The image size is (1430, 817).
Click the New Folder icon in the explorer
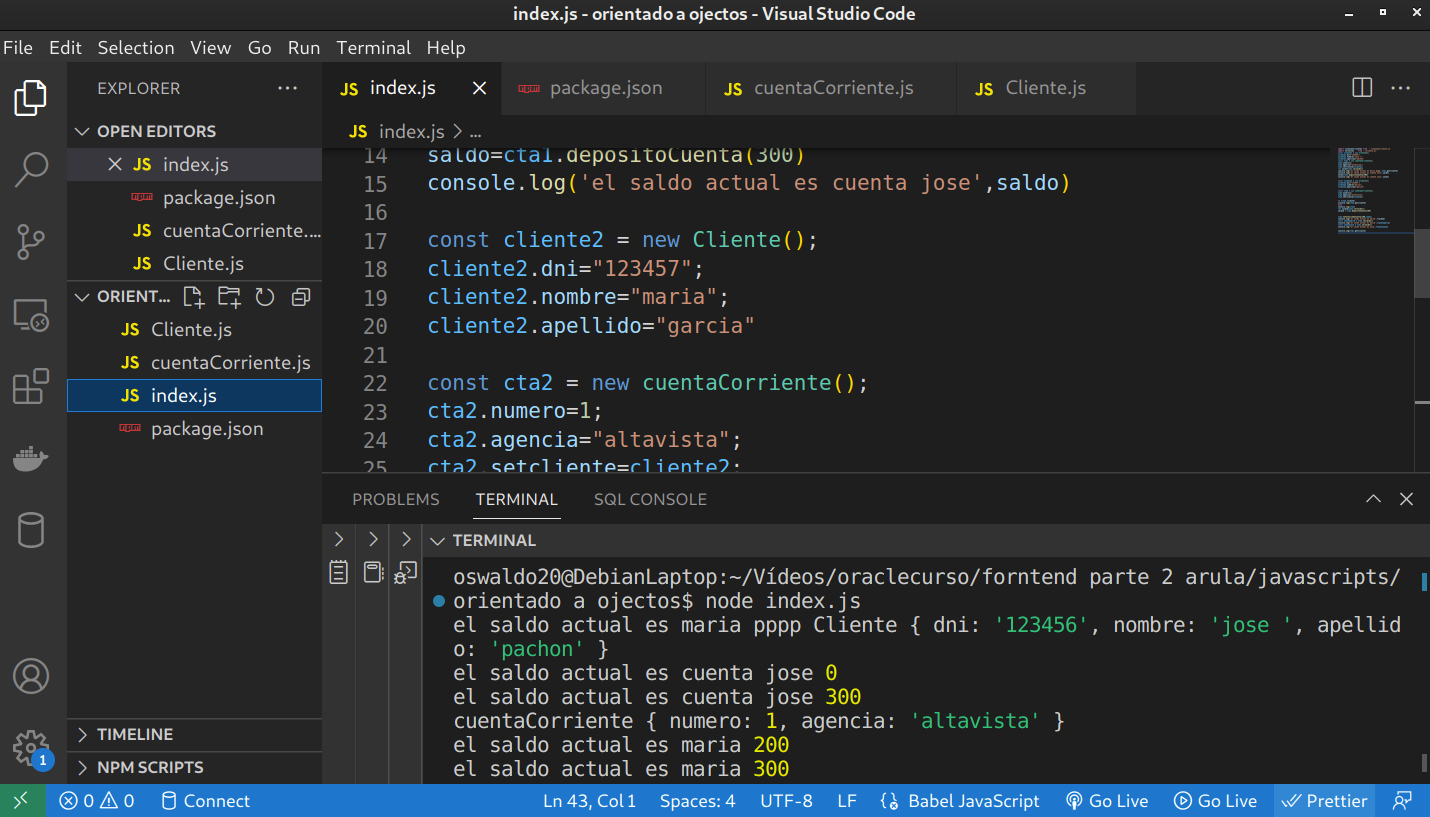[229, 296]
